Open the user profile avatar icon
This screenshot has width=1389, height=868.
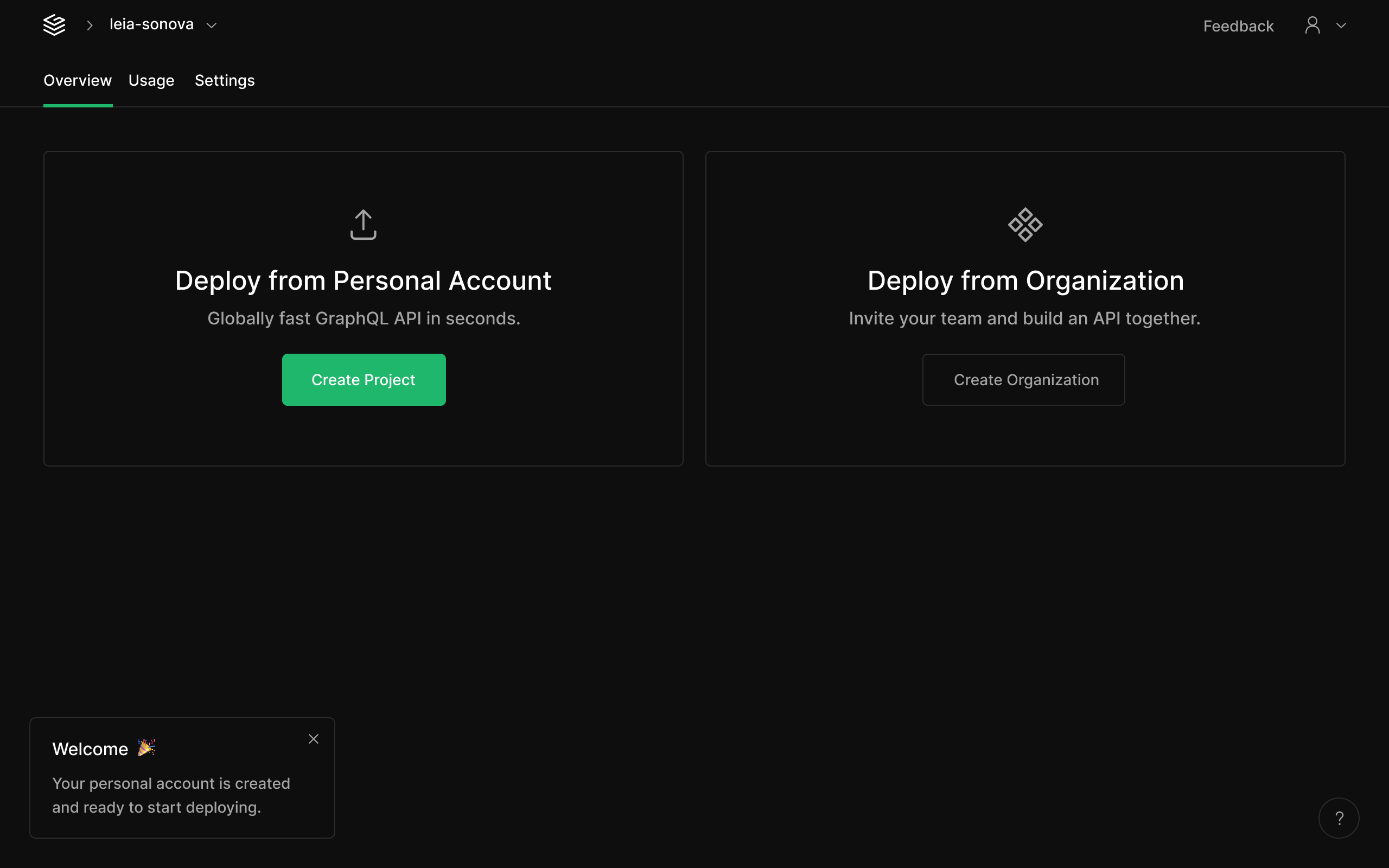[1312, 25]
